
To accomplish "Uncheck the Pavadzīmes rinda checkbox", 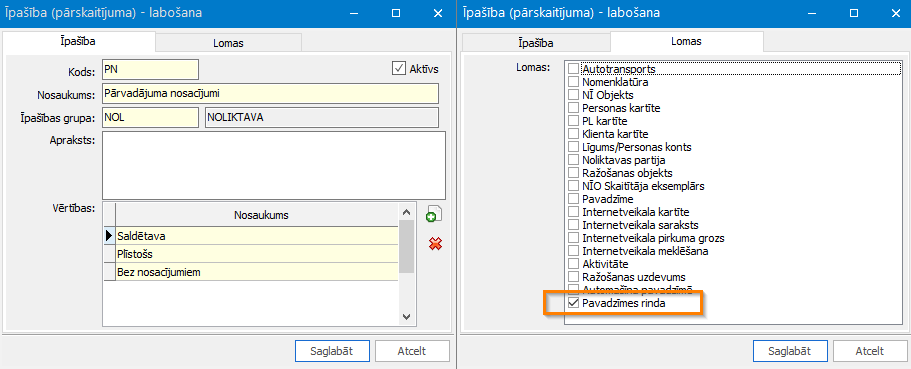I will [x=573, y=303].
